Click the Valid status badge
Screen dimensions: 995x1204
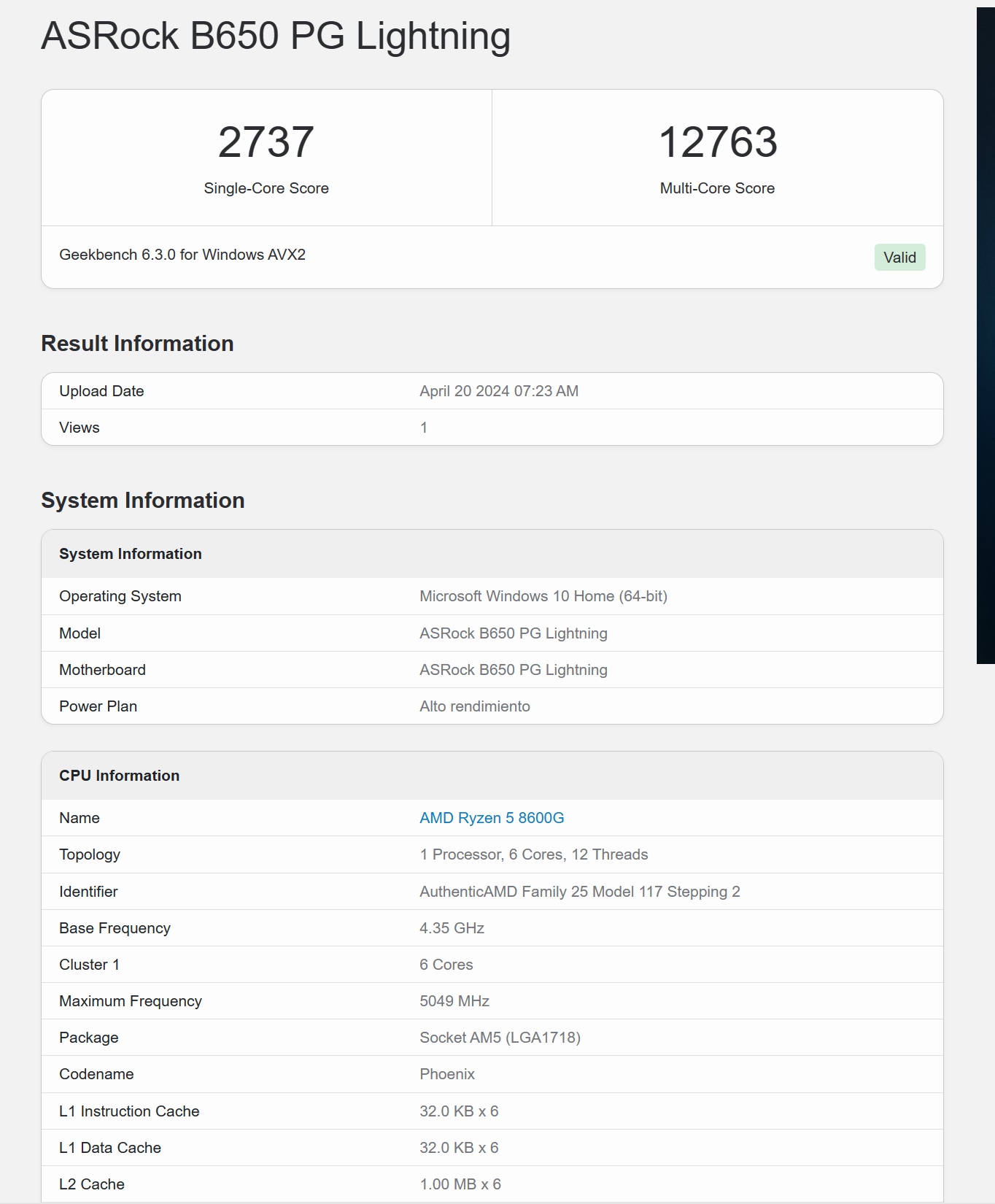pyautogui.click(x=899, y=258)
